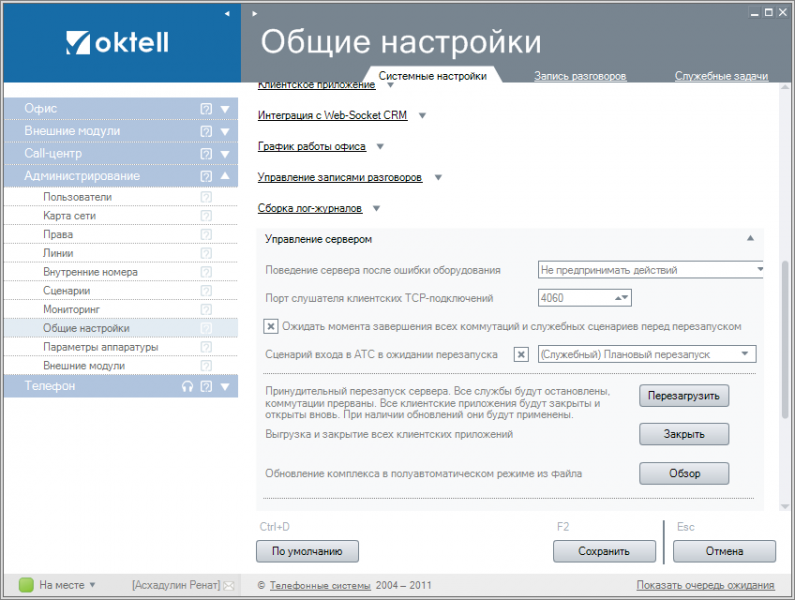Expand Телефон section arrow
The image size is (795, 600).
225,387
